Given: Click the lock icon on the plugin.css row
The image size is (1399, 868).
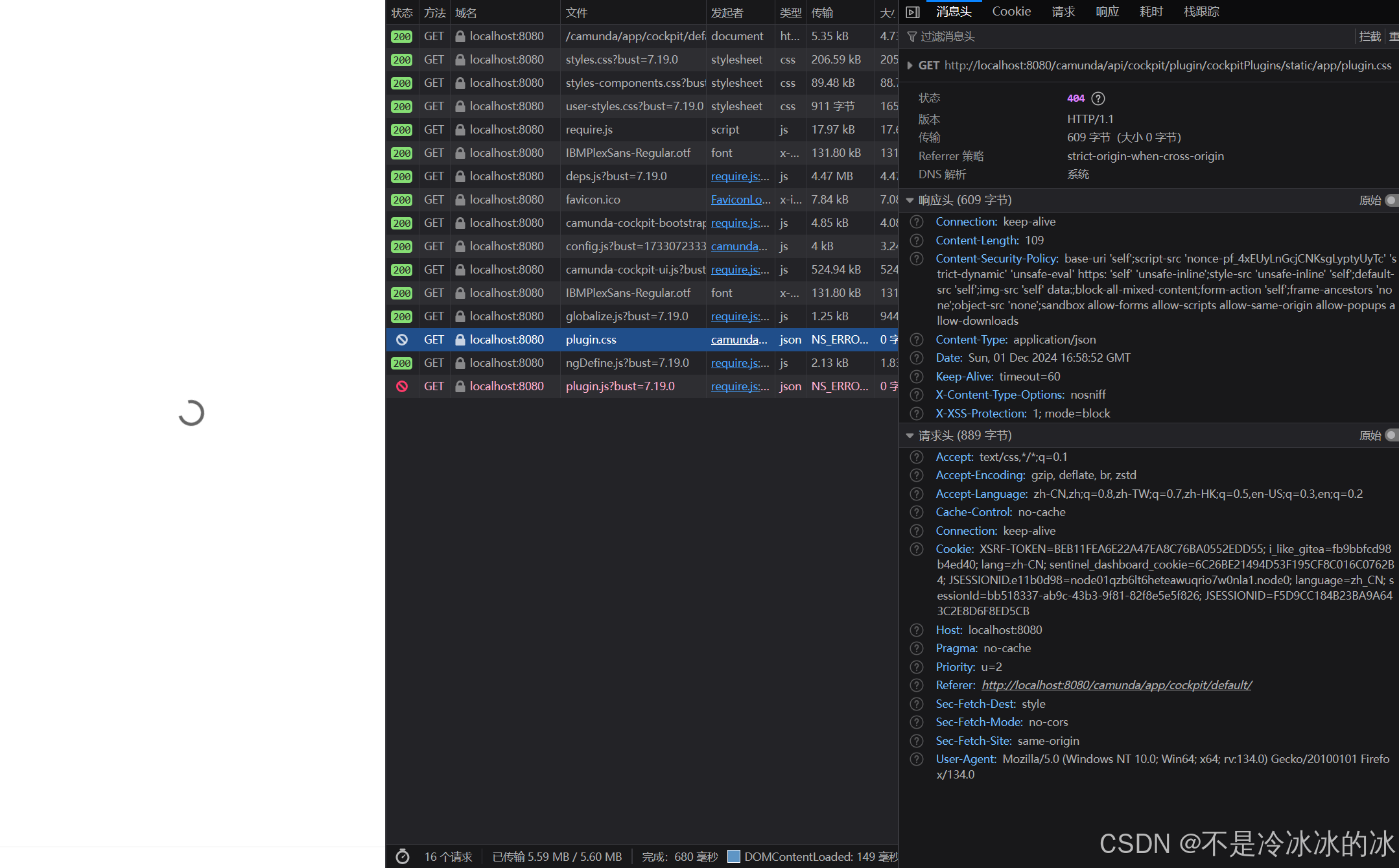Looking at the screenshot, I should coord(460,339).
